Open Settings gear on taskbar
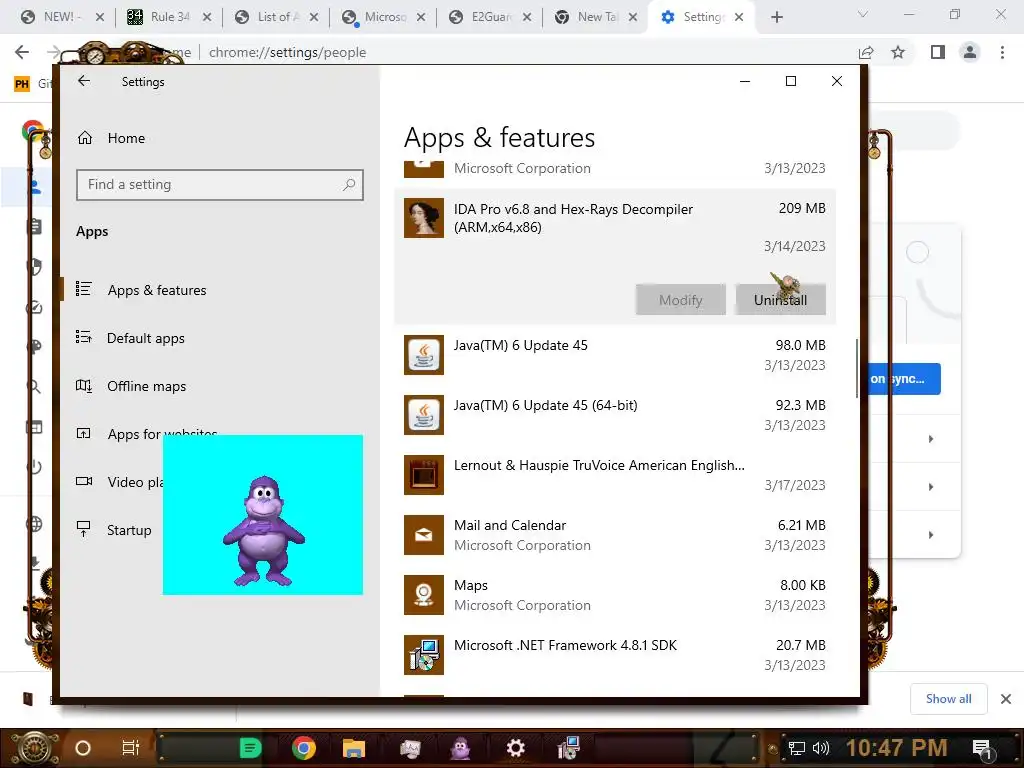Image resolution: width=1024 pixels, height=768 pixels. point(515,748)
